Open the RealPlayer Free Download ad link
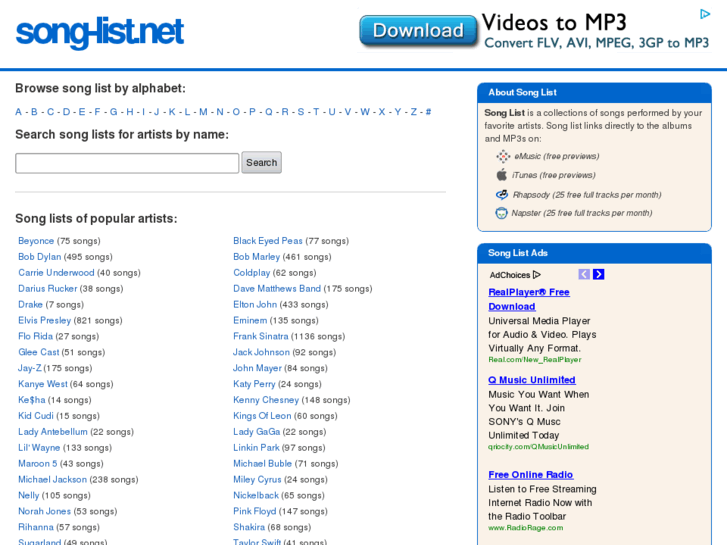 point(529,299)
